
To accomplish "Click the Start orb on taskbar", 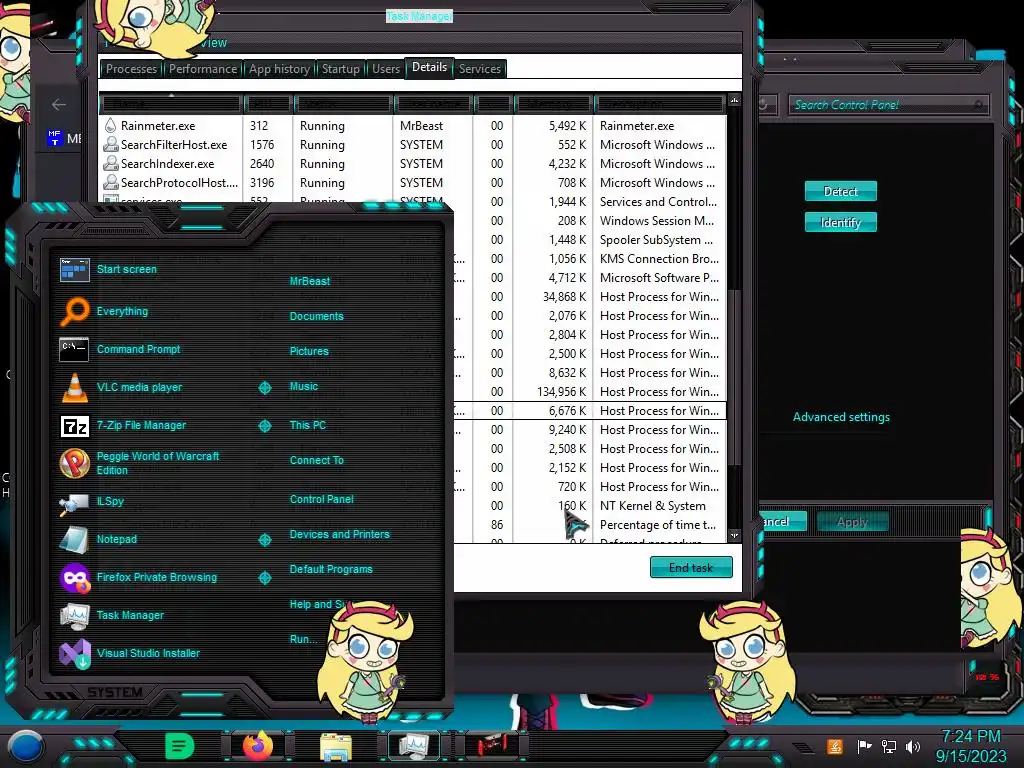I will point(26,746).
